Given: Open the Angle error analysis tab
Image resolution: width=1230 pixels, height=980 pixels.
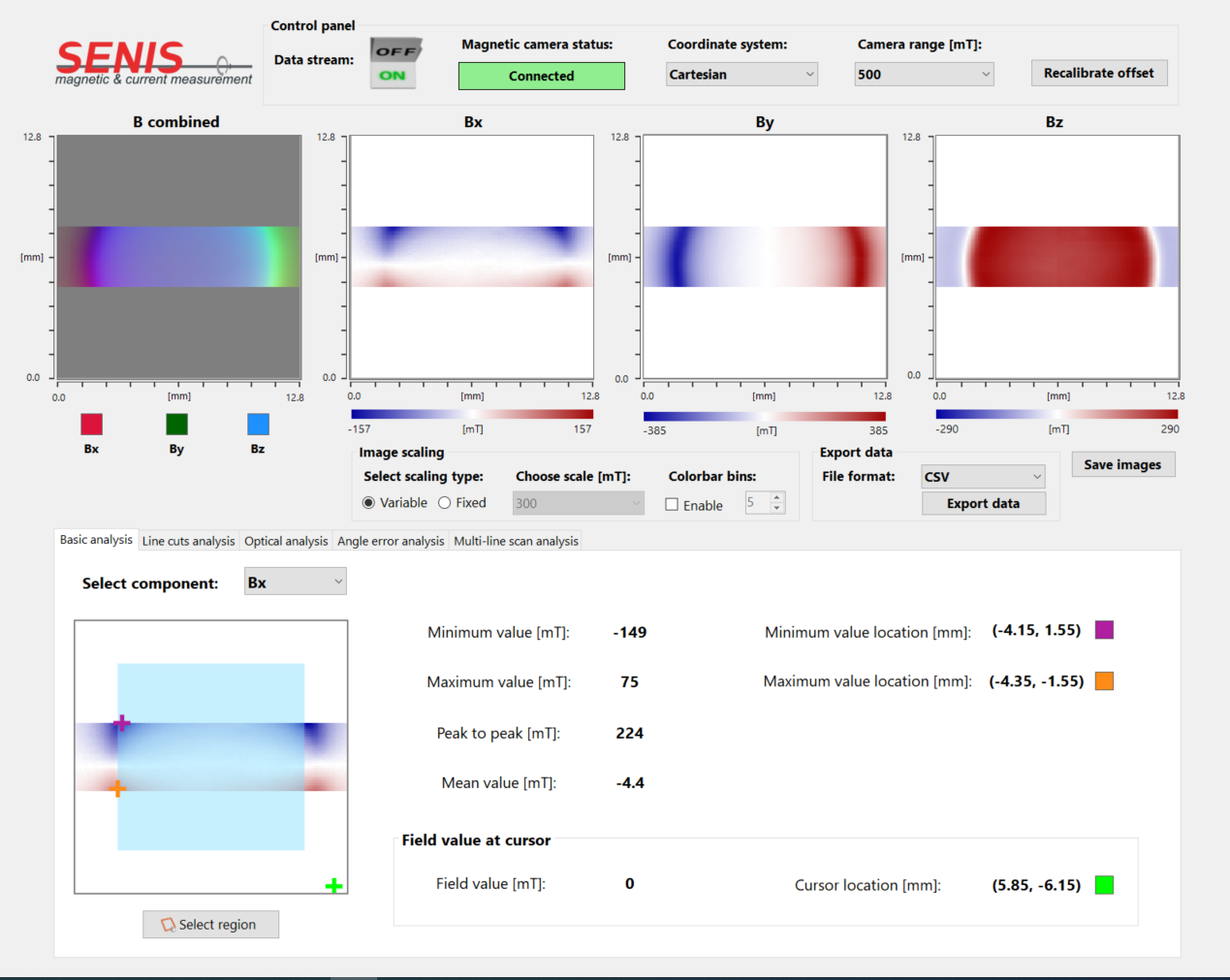Looking at the screenshot, I should (391, 541).
